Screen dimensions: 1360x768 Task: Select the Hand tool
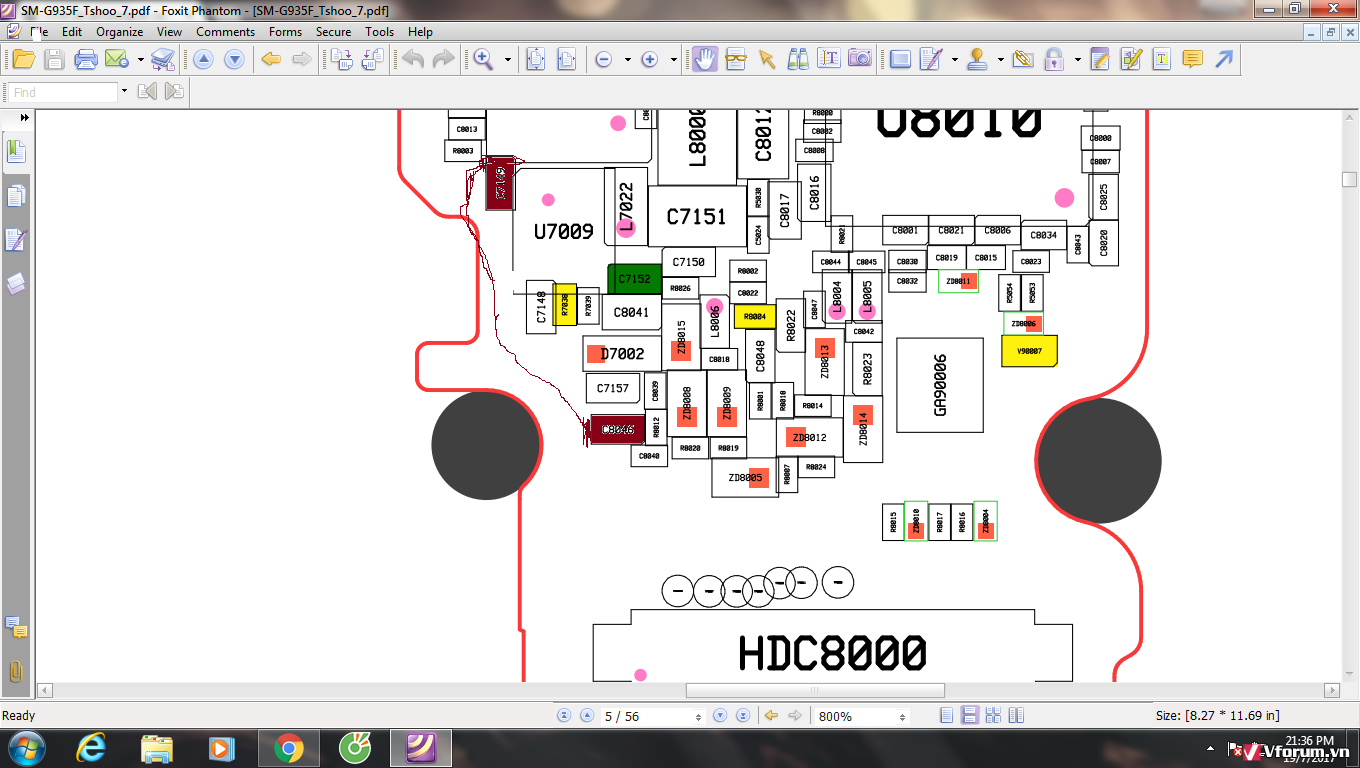click(x=705, y=60)
